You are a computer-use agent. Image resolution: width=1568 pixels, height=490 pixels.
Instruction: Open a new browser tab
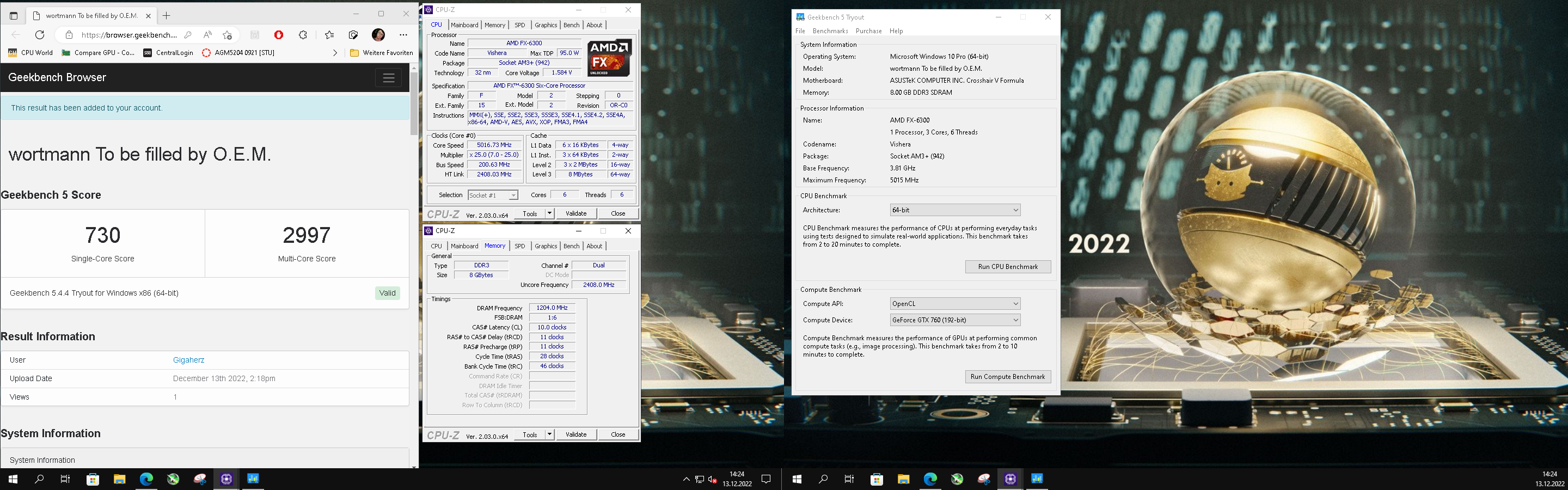166,15
